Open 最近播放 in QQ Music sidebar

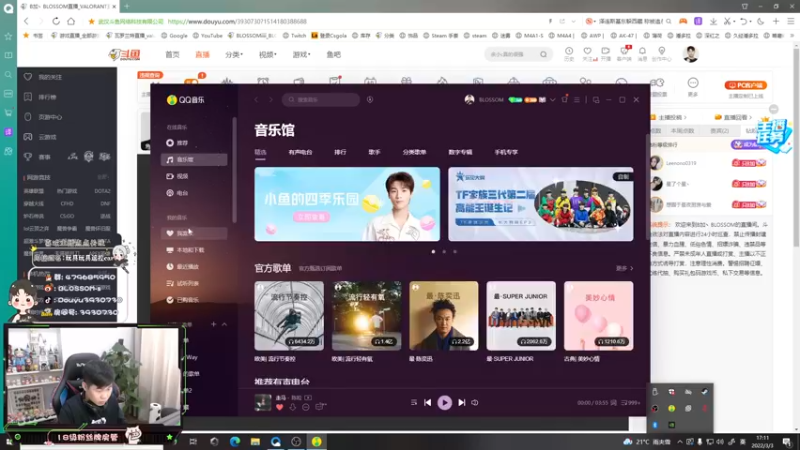pyautogui.click(x=194, y=266)
